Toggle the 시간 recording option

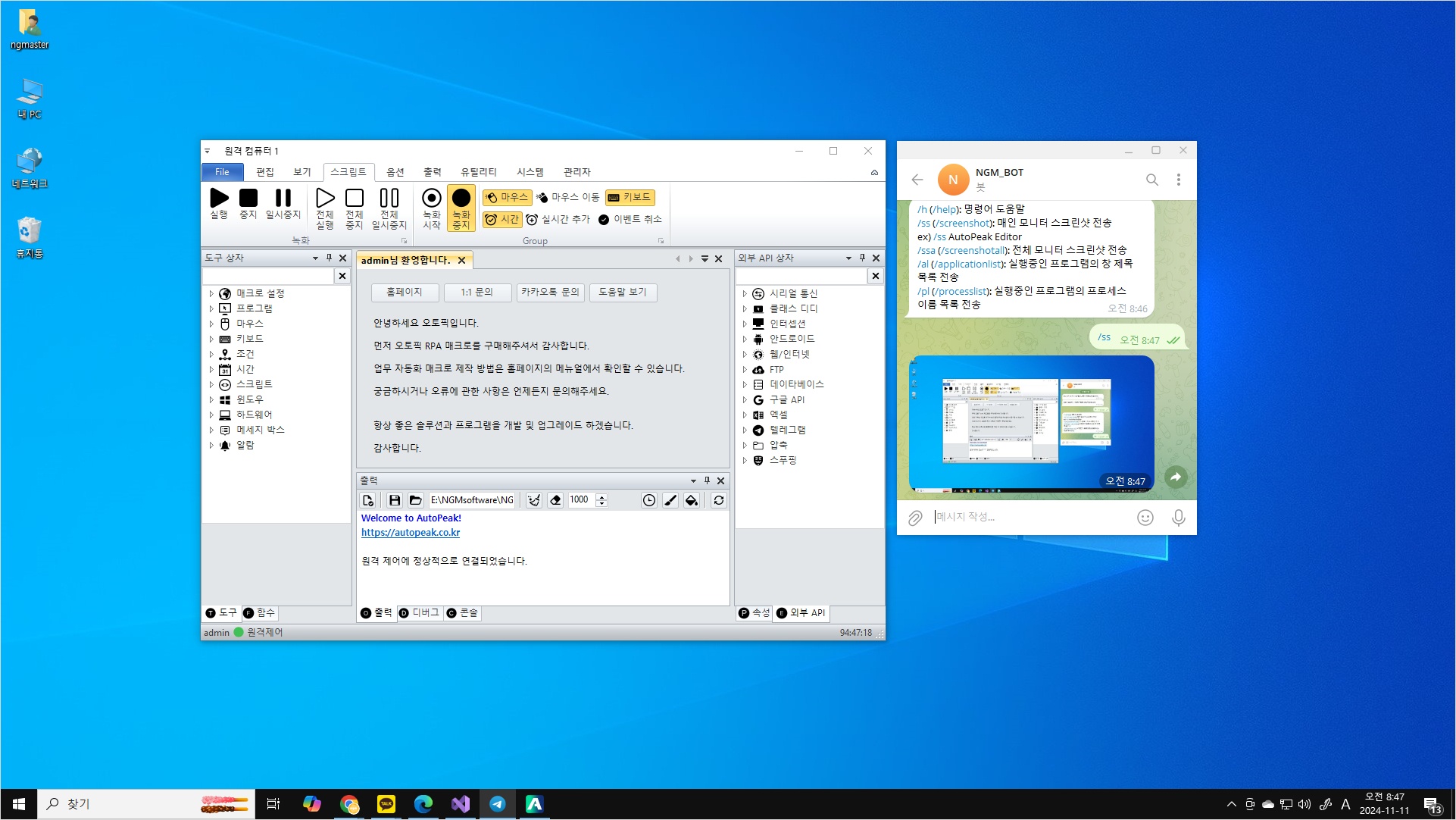point(502,219)
